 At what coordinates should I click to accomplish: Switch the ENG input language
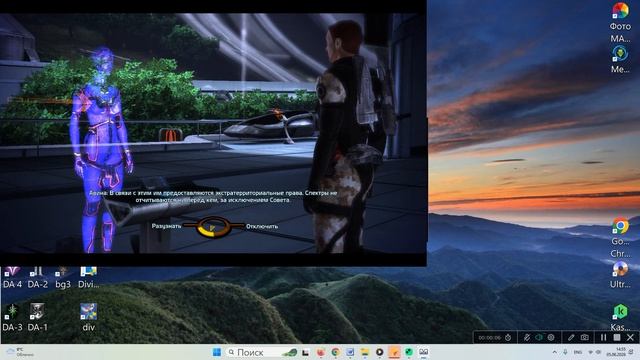578,352
